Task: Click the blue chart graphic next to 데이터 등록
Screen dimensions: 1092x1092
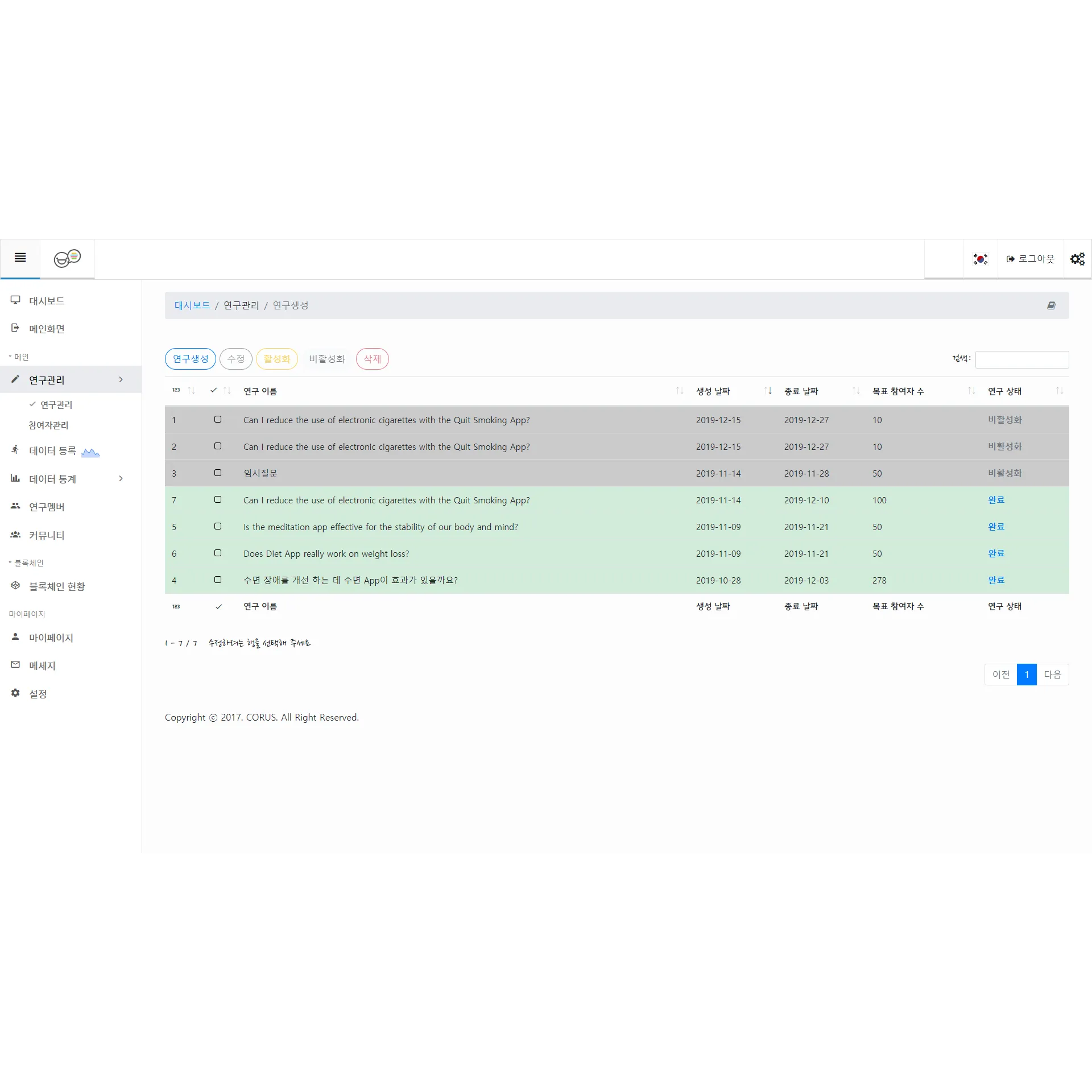Action: click(90, 453)
